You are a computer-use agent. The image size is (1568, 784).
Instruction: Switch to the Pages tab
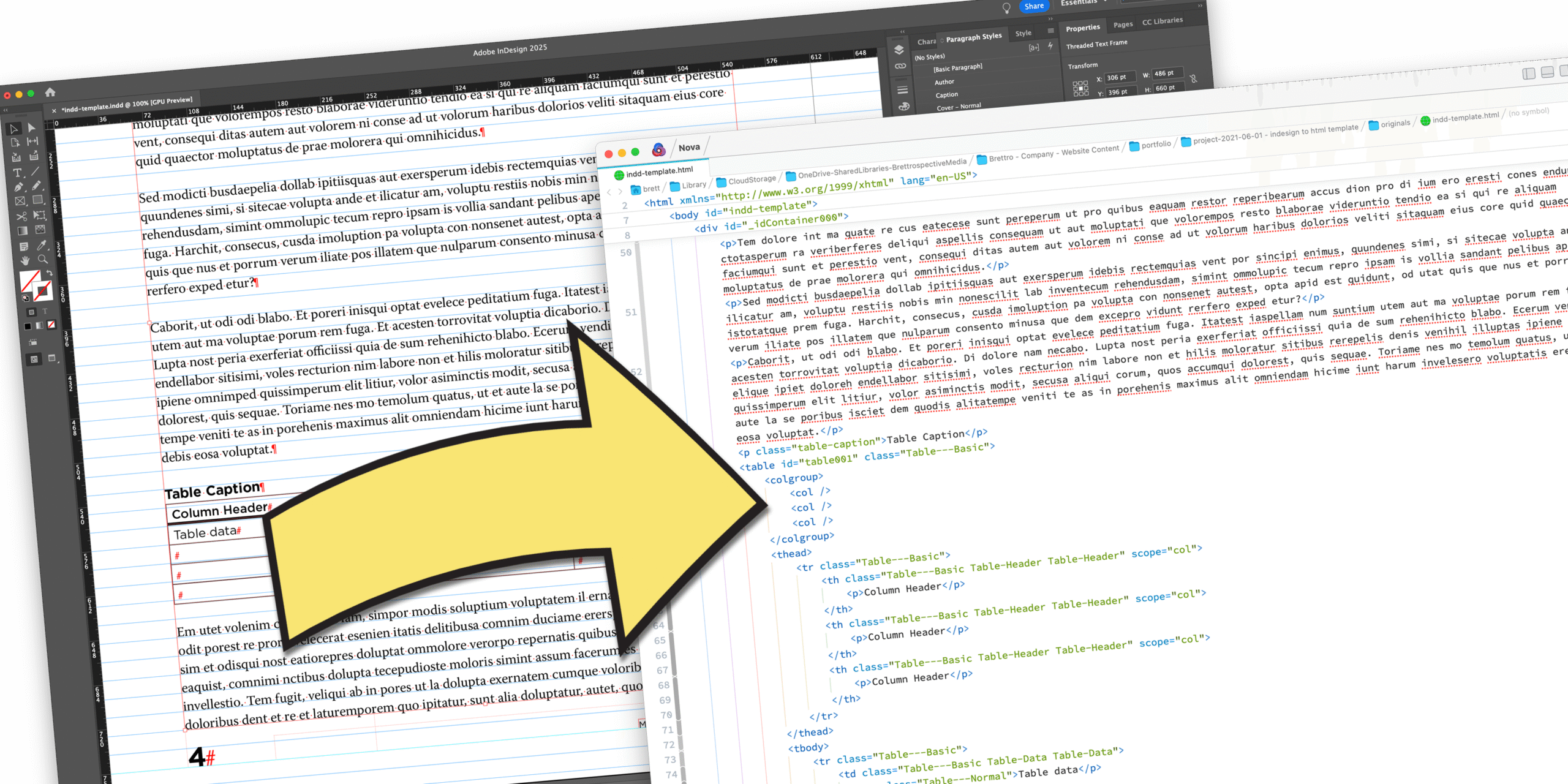point(1123,24)
